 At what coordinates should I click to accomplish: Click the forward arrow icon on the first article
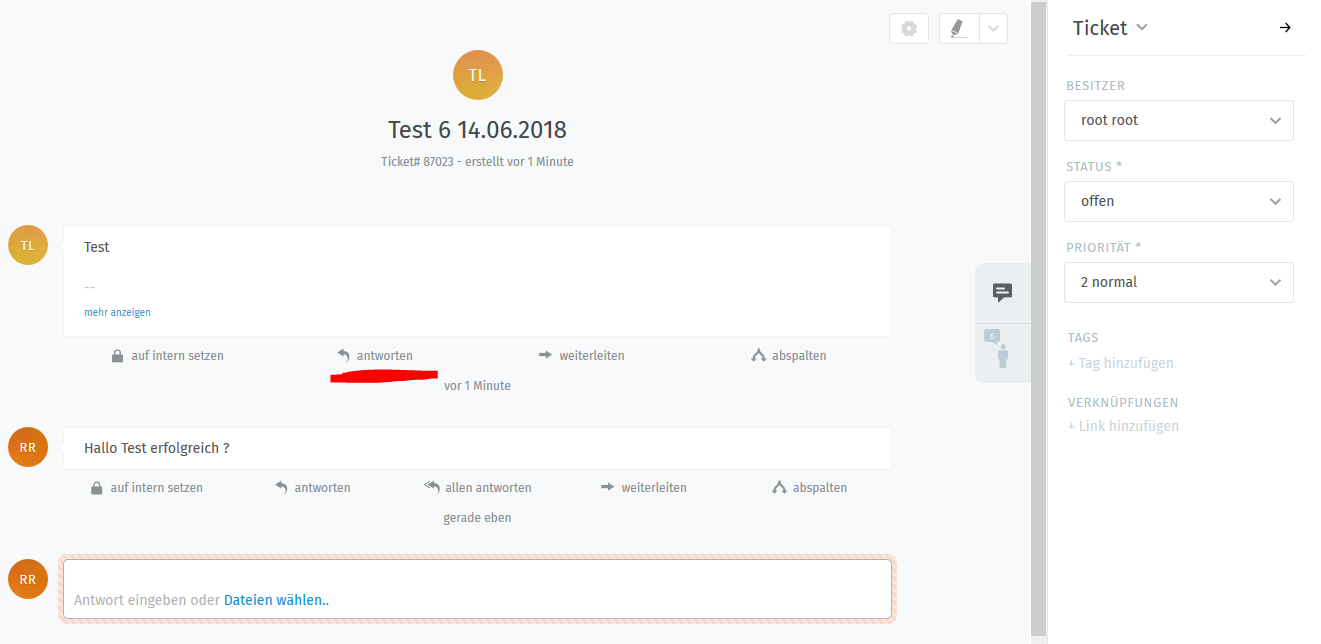[545, 355]
